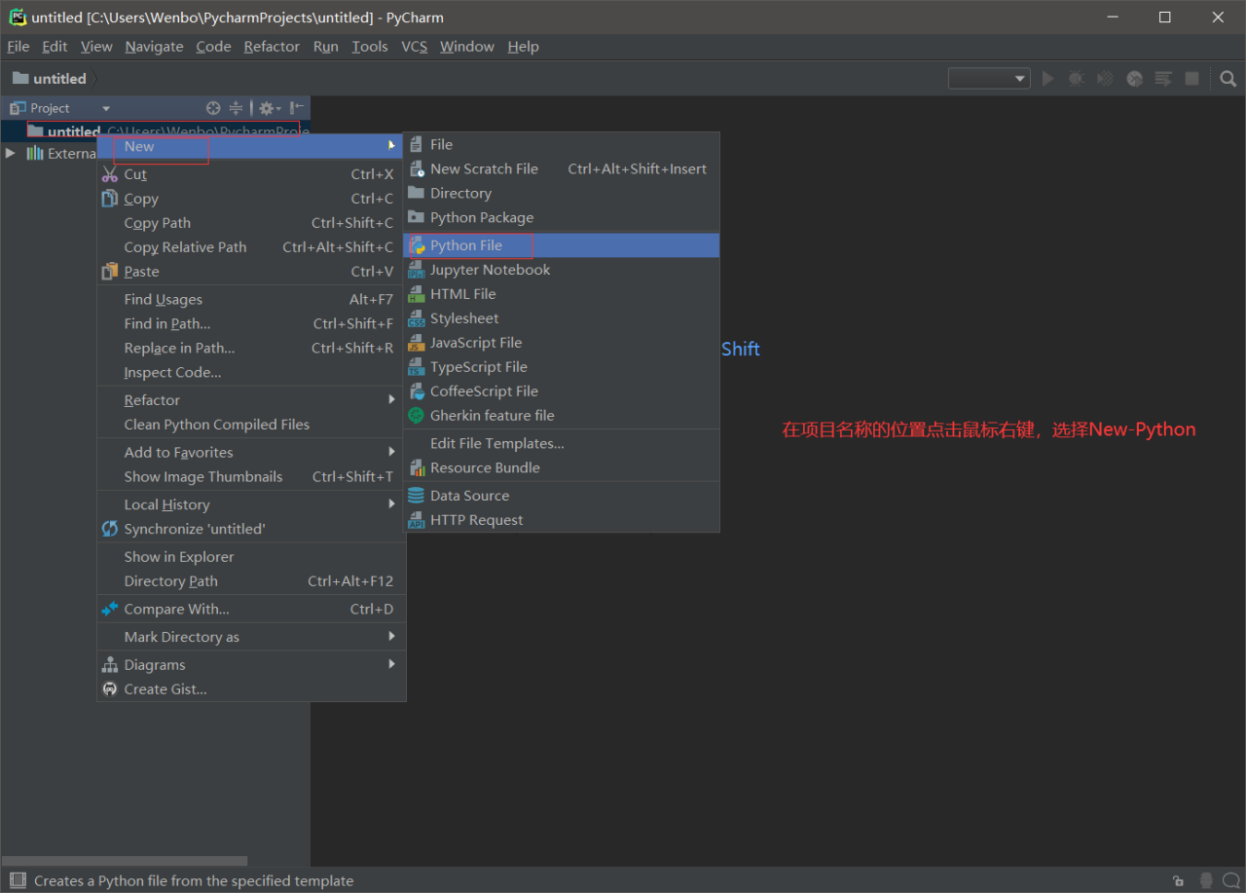Select Jupyter Notebook option
The width and height of the screenshot is (1246, 893).
pyautogui.click(x=561, y=270)
